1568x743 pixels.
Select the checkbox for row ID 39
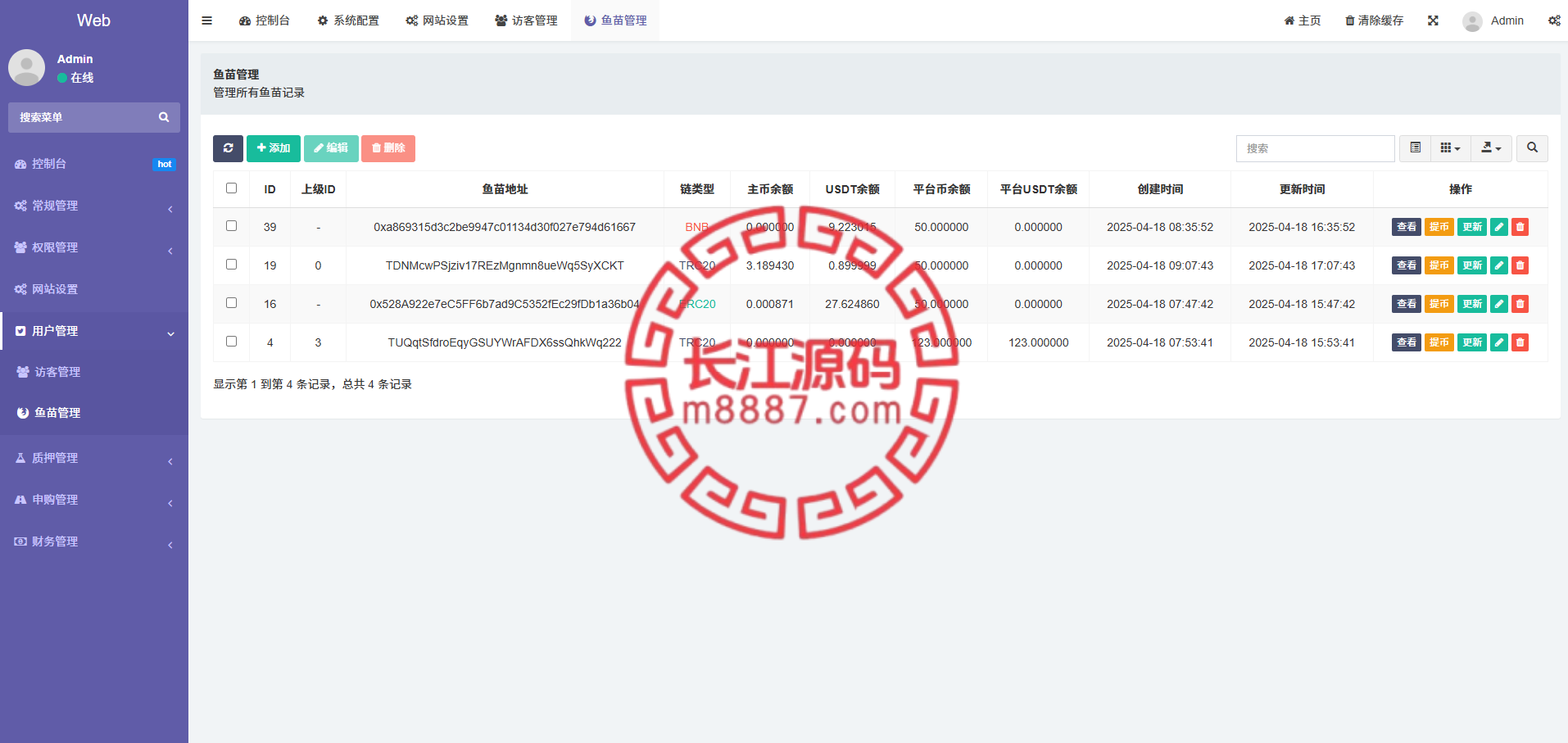[x=231, y=226]
